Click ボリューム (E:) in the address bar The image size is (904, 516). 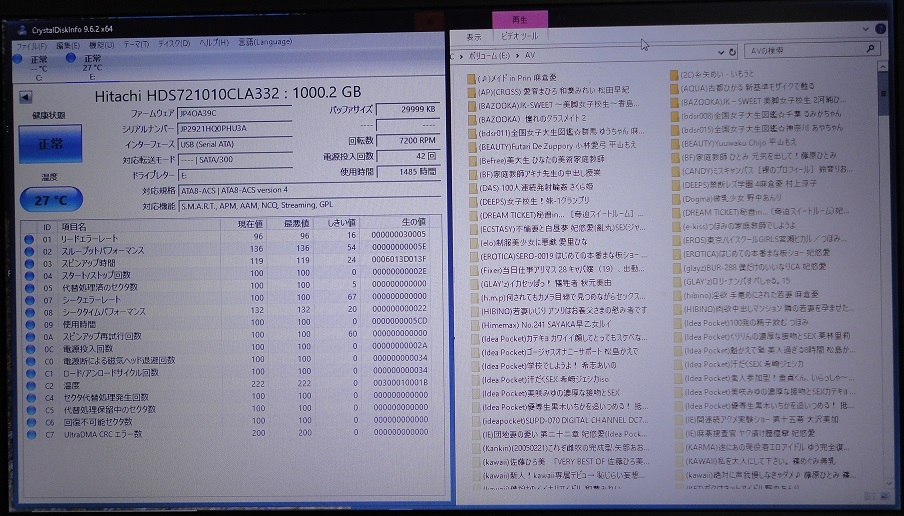489,55
